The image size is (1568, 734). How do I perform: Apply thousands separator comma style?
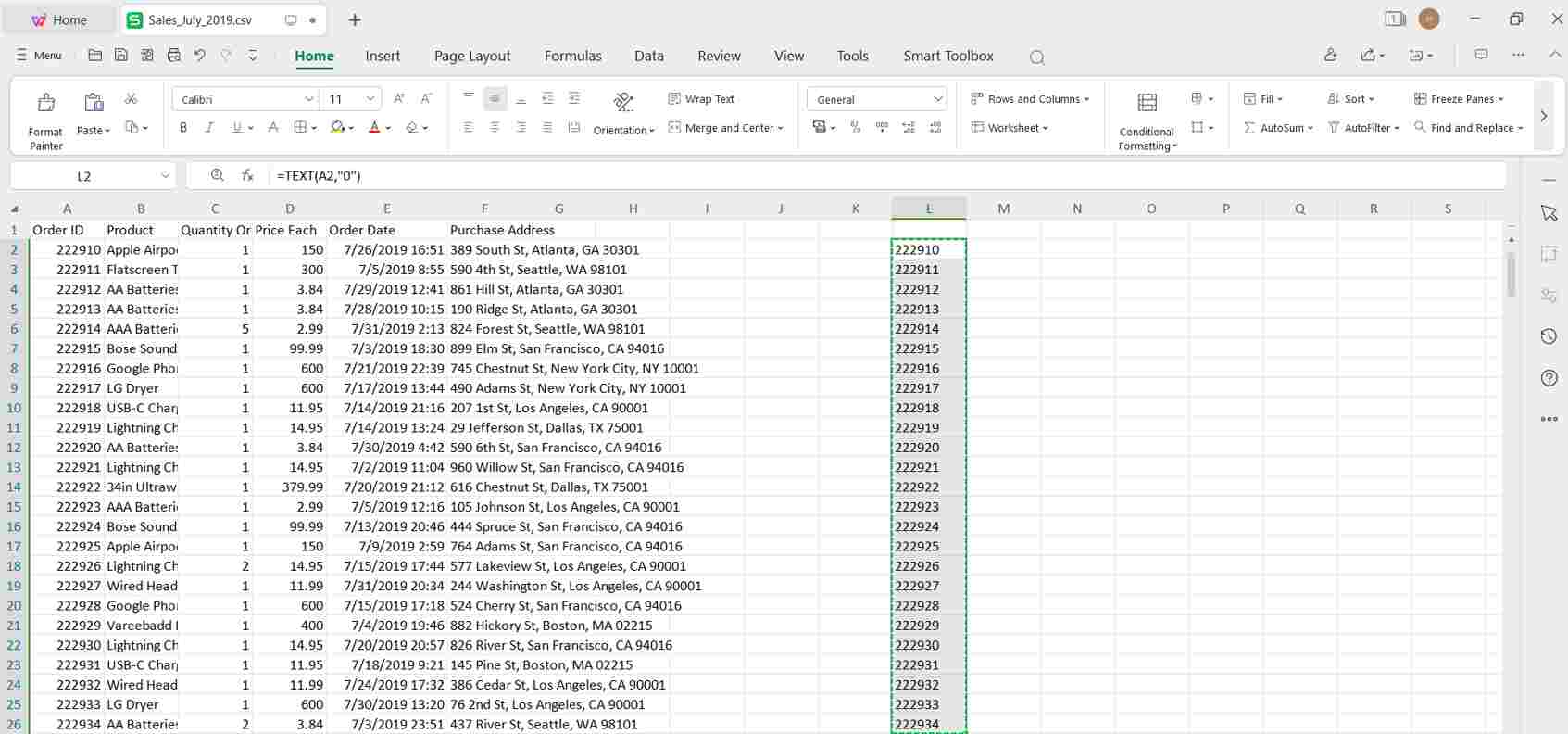[x=882, y=127]
